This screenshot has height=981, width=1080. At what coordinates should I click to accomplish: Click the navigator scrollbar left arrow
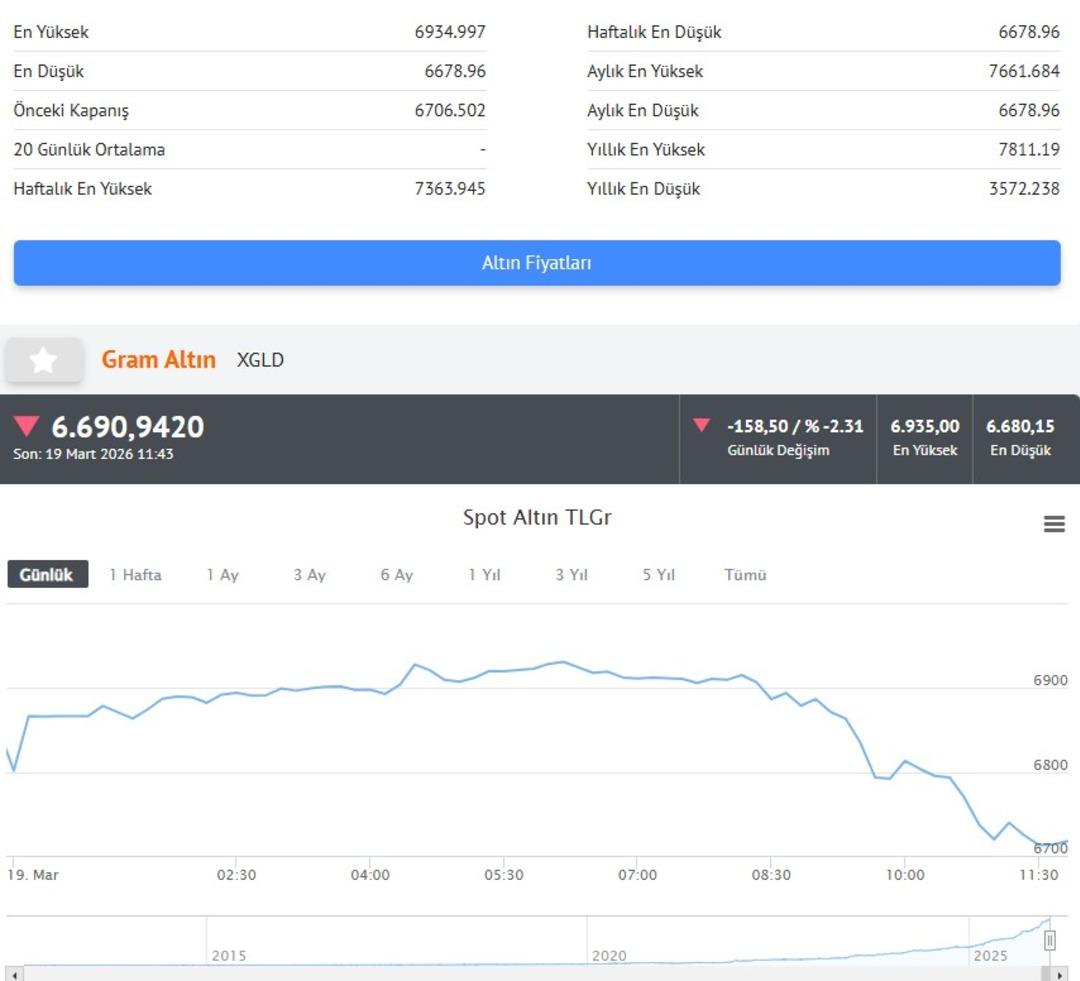pyautogui.click(x=14, y=973)
